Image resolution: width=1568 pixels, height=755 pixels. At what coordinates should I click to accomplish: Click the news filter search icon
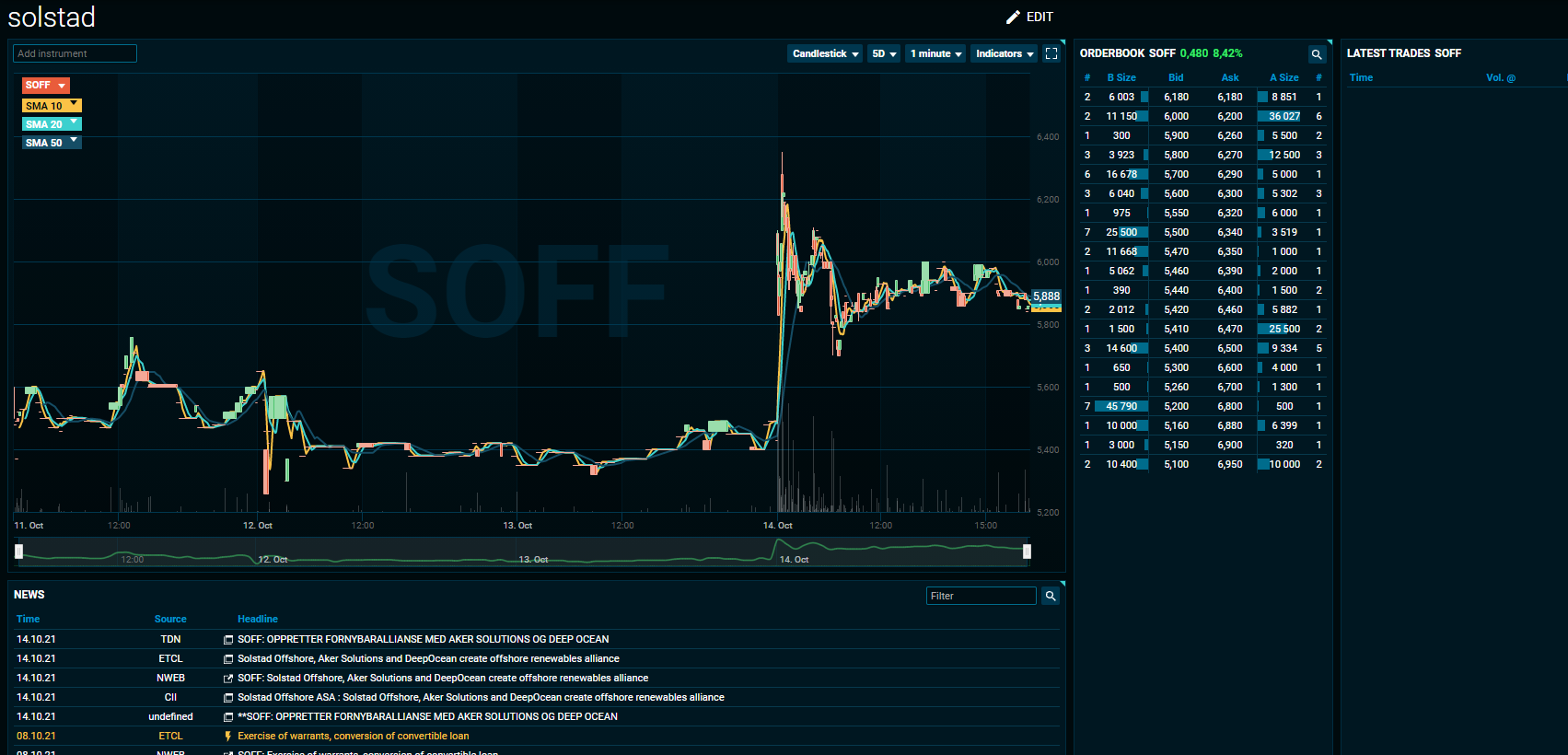[1051, 596]
